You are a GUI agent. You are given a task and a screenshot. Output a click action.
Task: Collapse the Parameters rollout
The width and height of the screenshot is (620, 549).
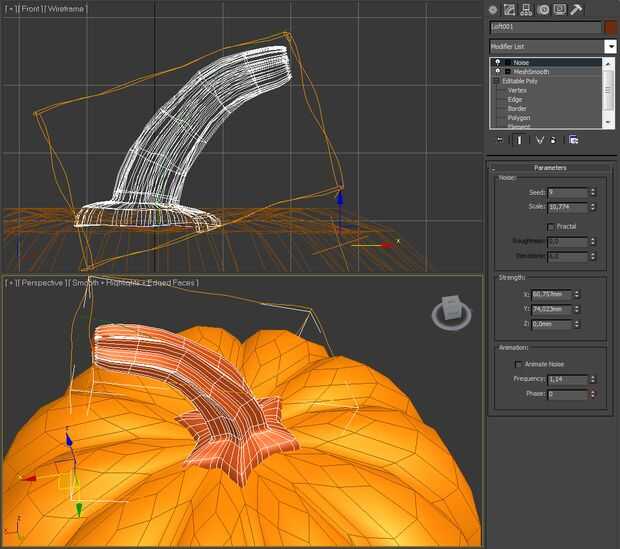tap(550, 168)
